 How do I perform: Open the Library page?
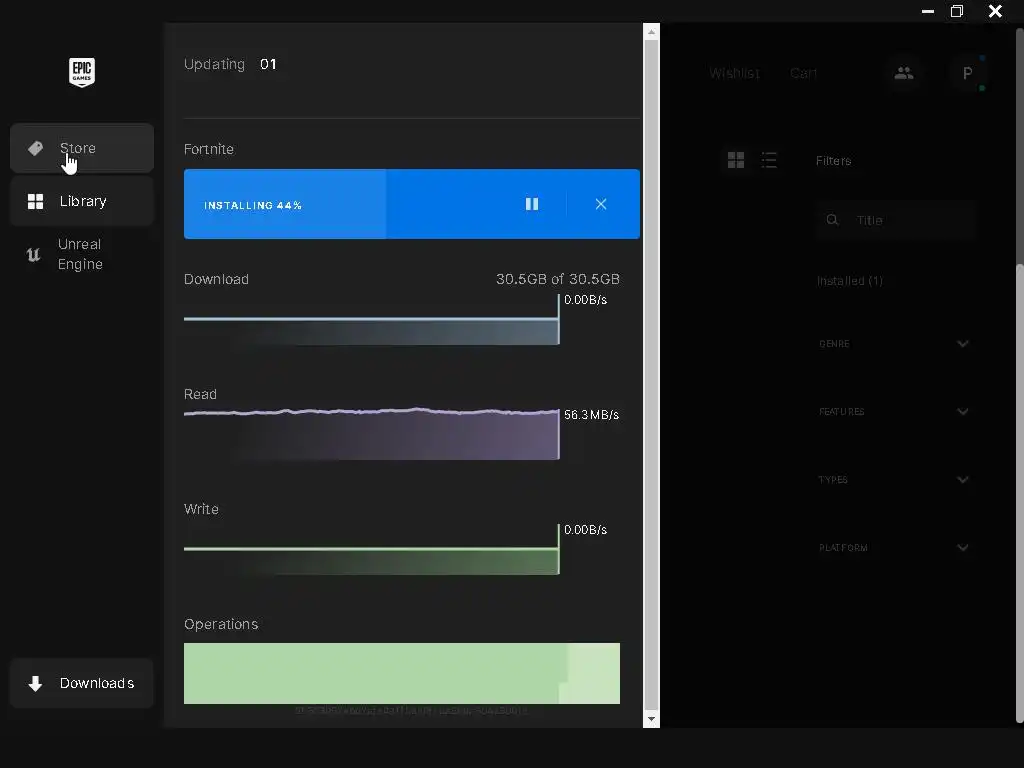pyautogui.click(x=82, y=201)
